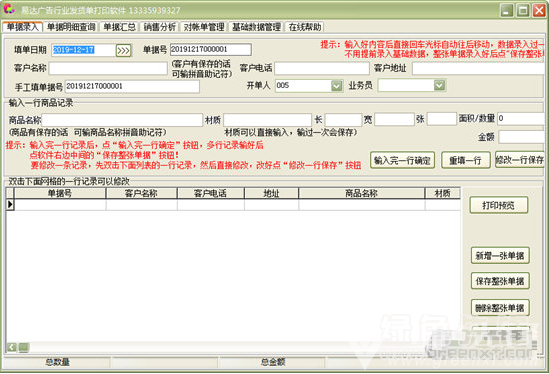Click the 单据号 input field
The height and width of the screenshot is (374, 549).
pyautogui.click(x=210, y=49)
